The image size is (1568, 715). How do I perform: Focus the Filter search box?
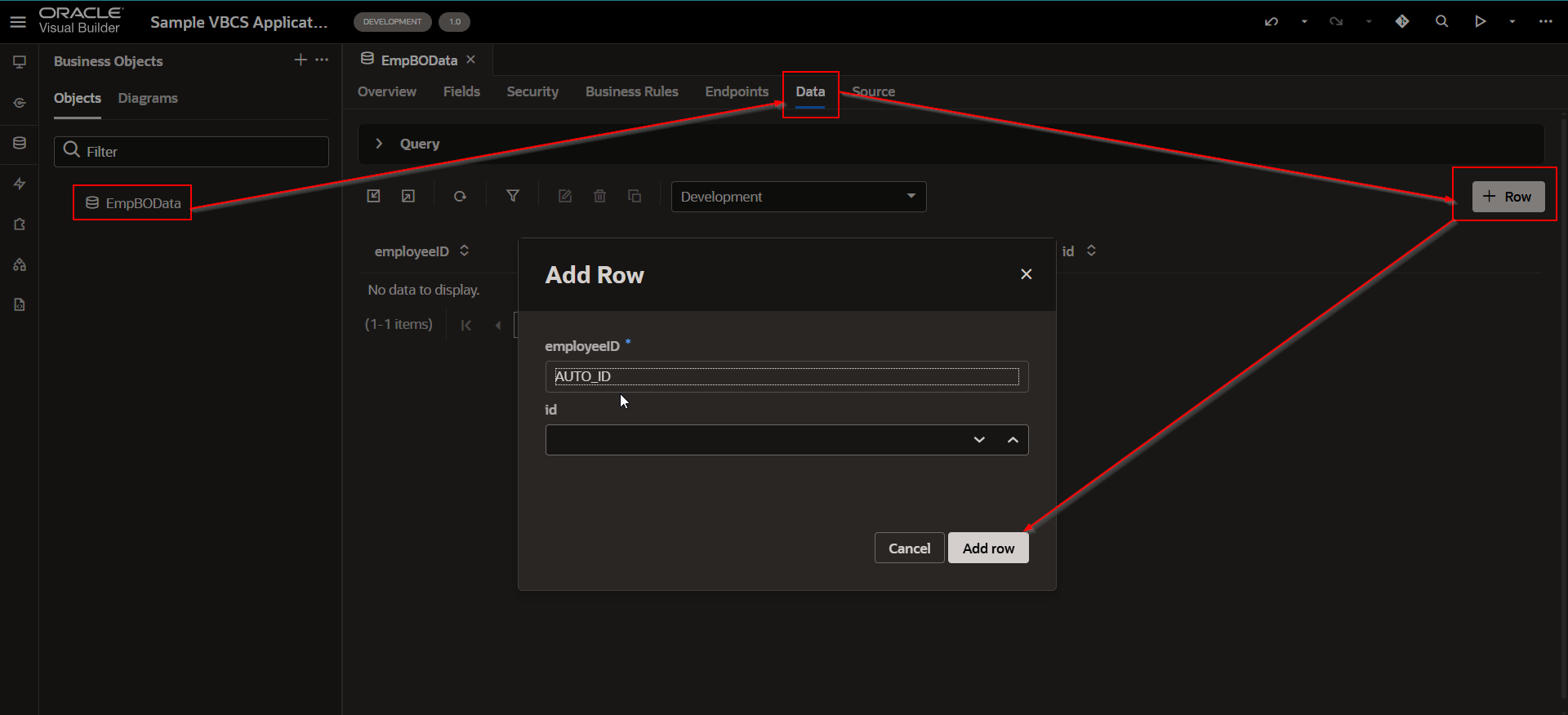192,152
